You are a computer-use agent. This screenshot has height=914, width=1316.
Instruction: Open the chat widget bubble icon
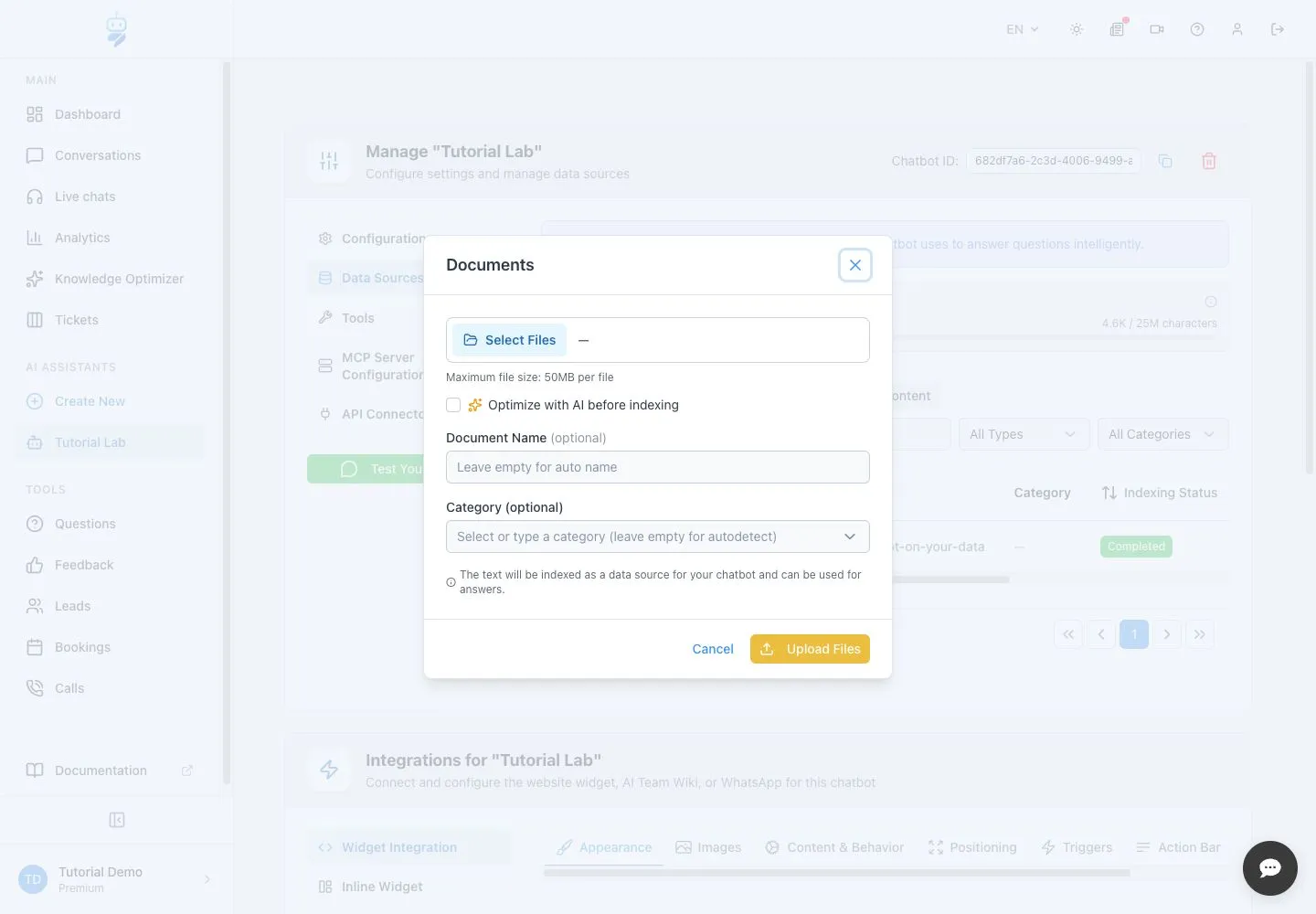1269,868
